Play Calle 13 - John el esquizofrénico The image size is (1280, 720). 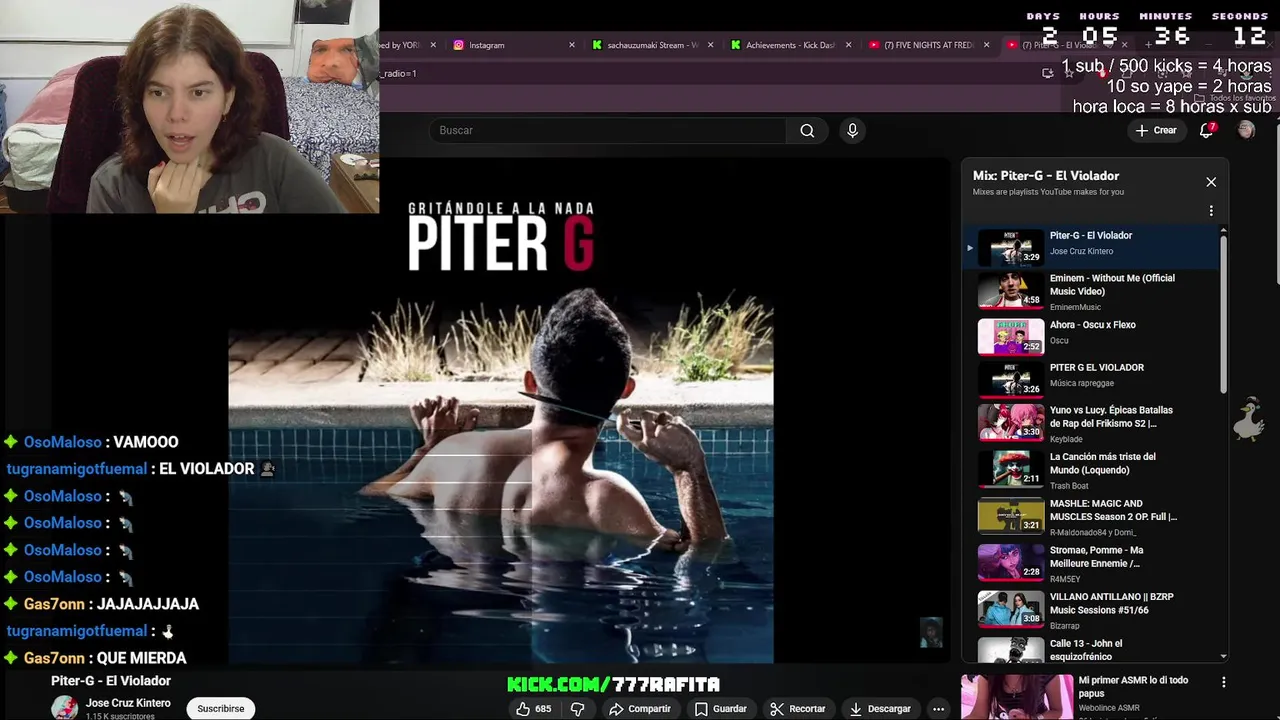tap(1092, 649)
